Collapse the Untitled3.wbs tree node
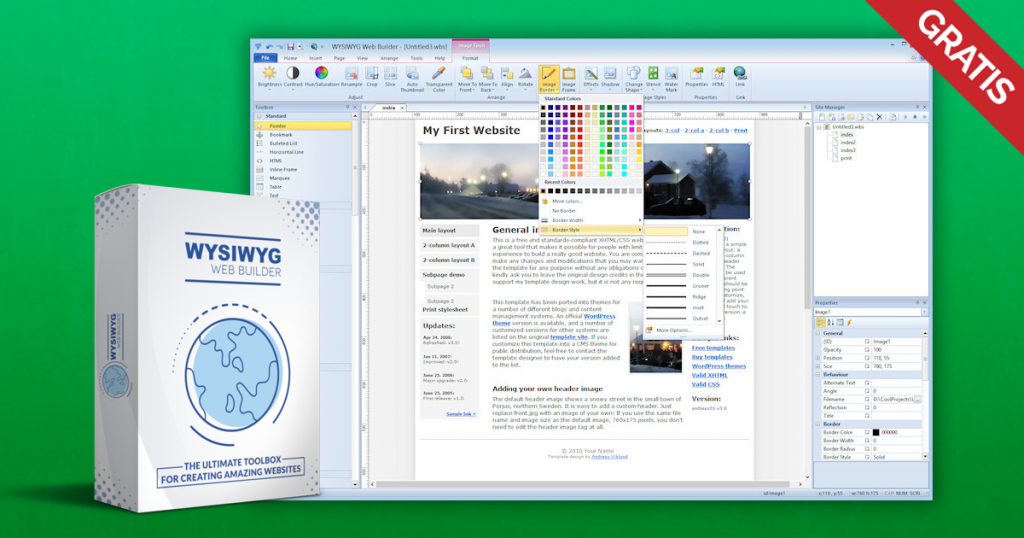1024x538 pixels. [x=820, y=127]
